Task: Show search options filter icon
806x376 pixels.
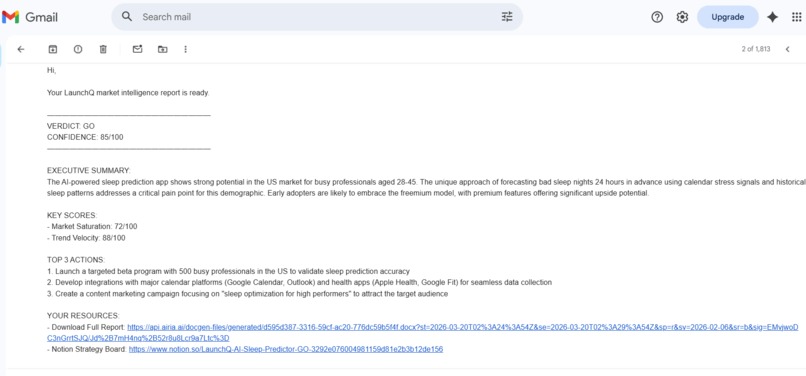Action: click(x=507, y=16)
